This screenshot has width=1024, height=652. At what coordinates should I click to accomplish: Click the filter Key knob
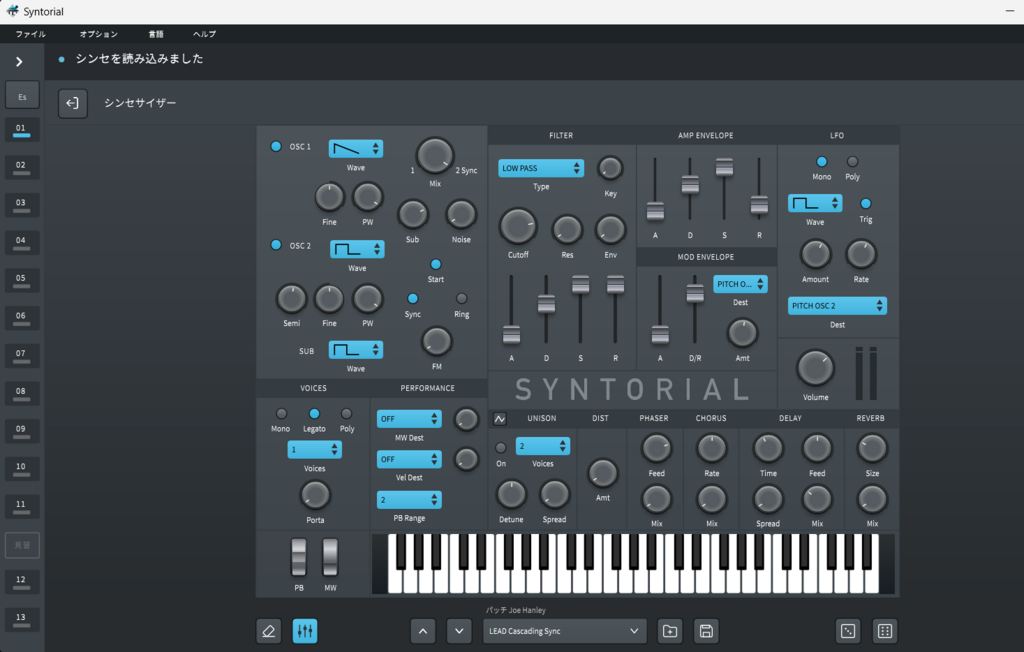pos(610,169)
